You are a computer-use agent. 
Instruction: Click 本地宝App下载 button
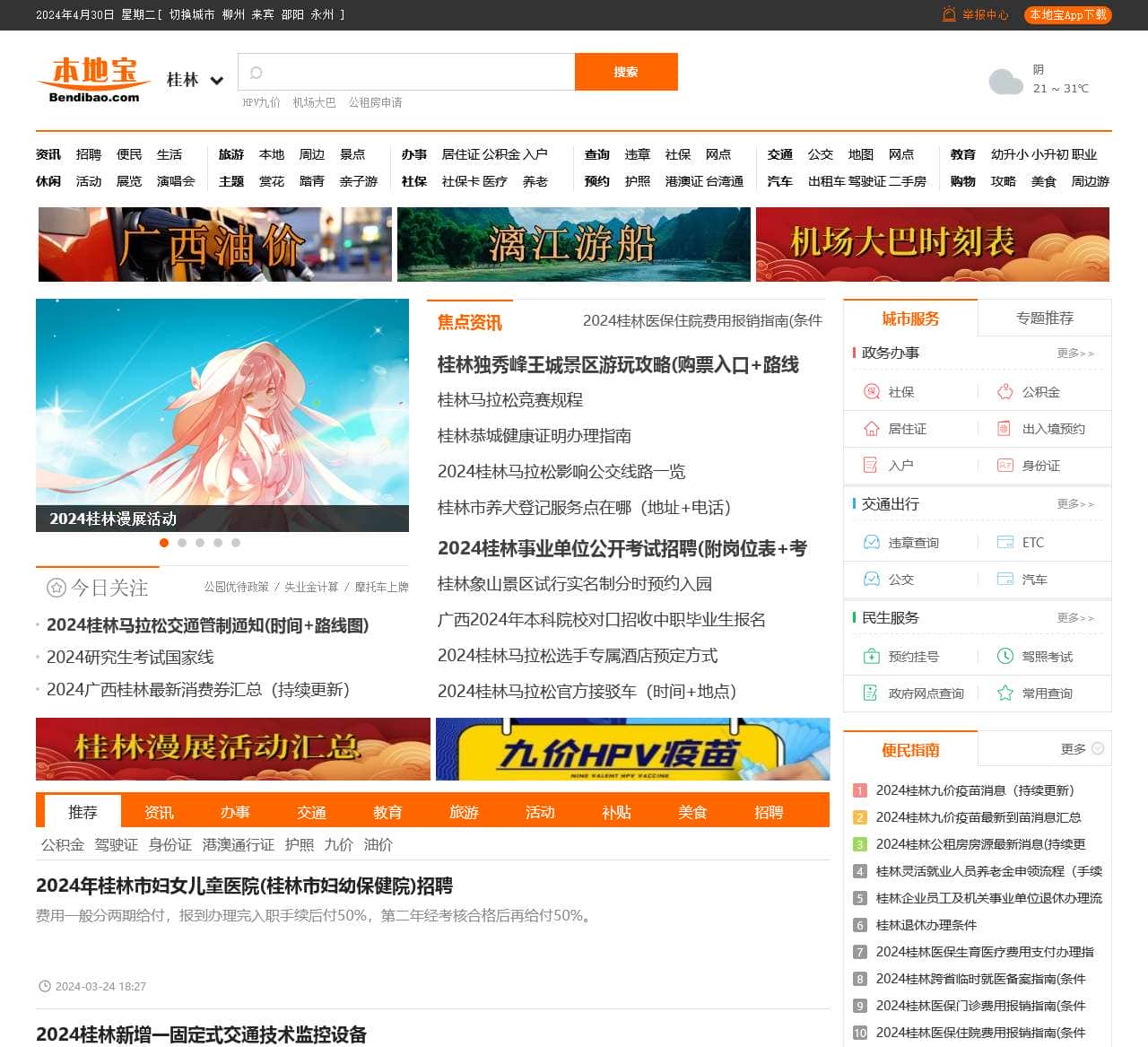[x=1067, y=15]
